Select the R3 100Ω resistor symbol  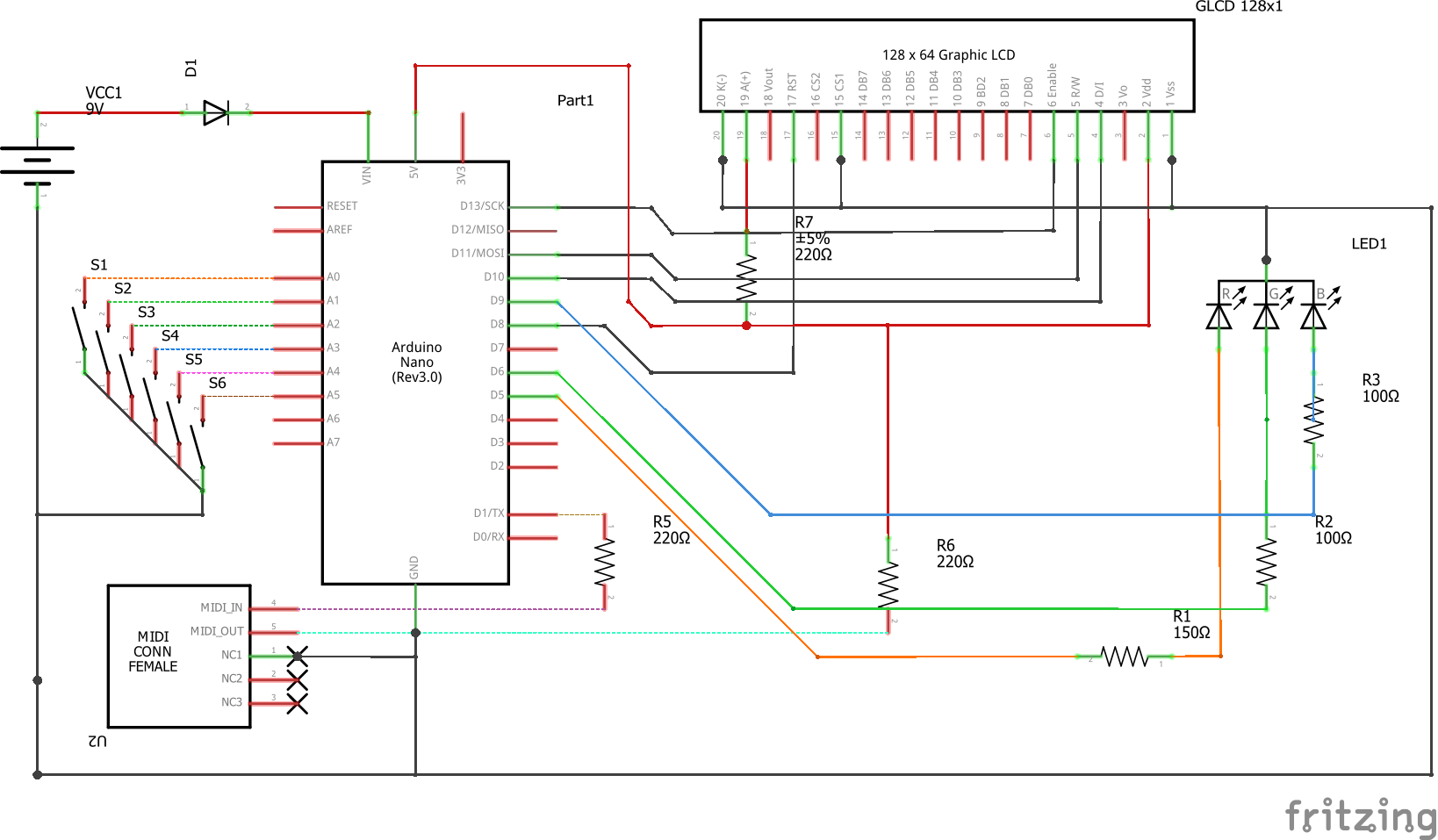click(x=1313, y=420)
